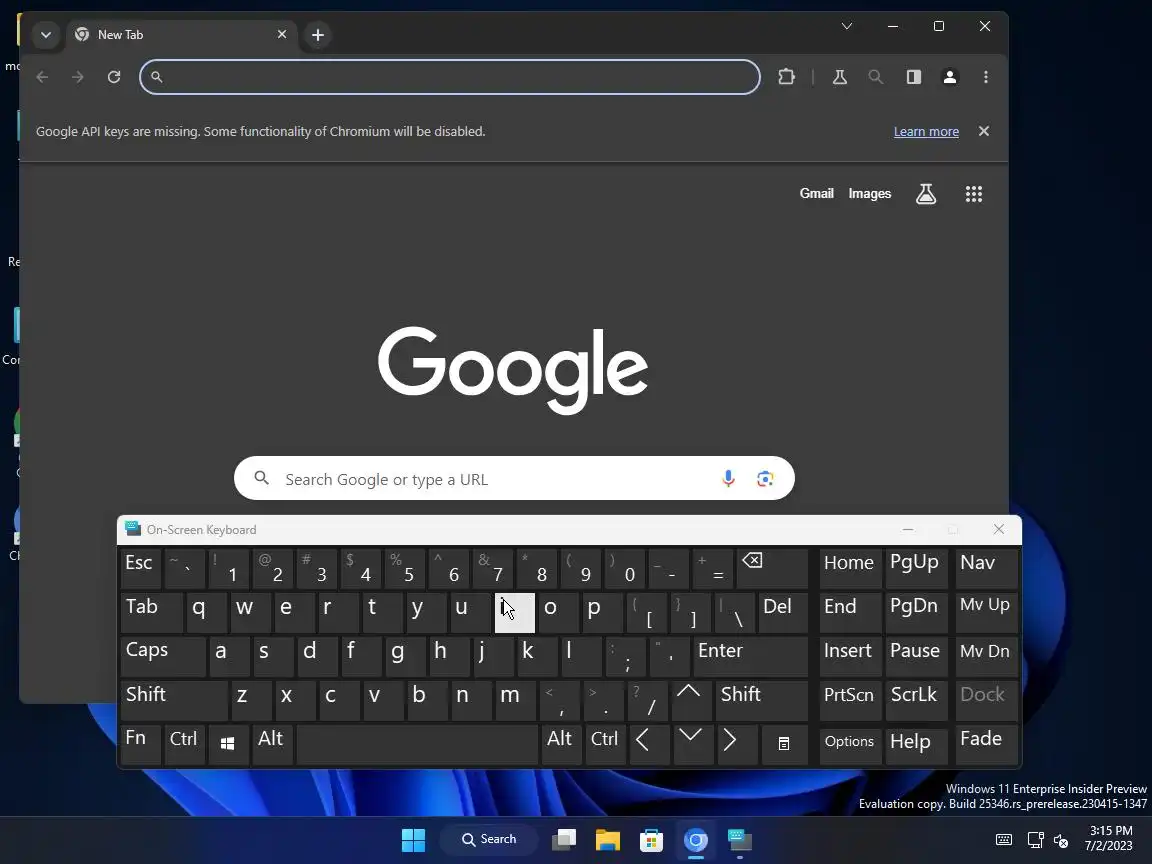Click the Insert key
The height and width of the screenshot is (864, 1152).
point(850,656)
